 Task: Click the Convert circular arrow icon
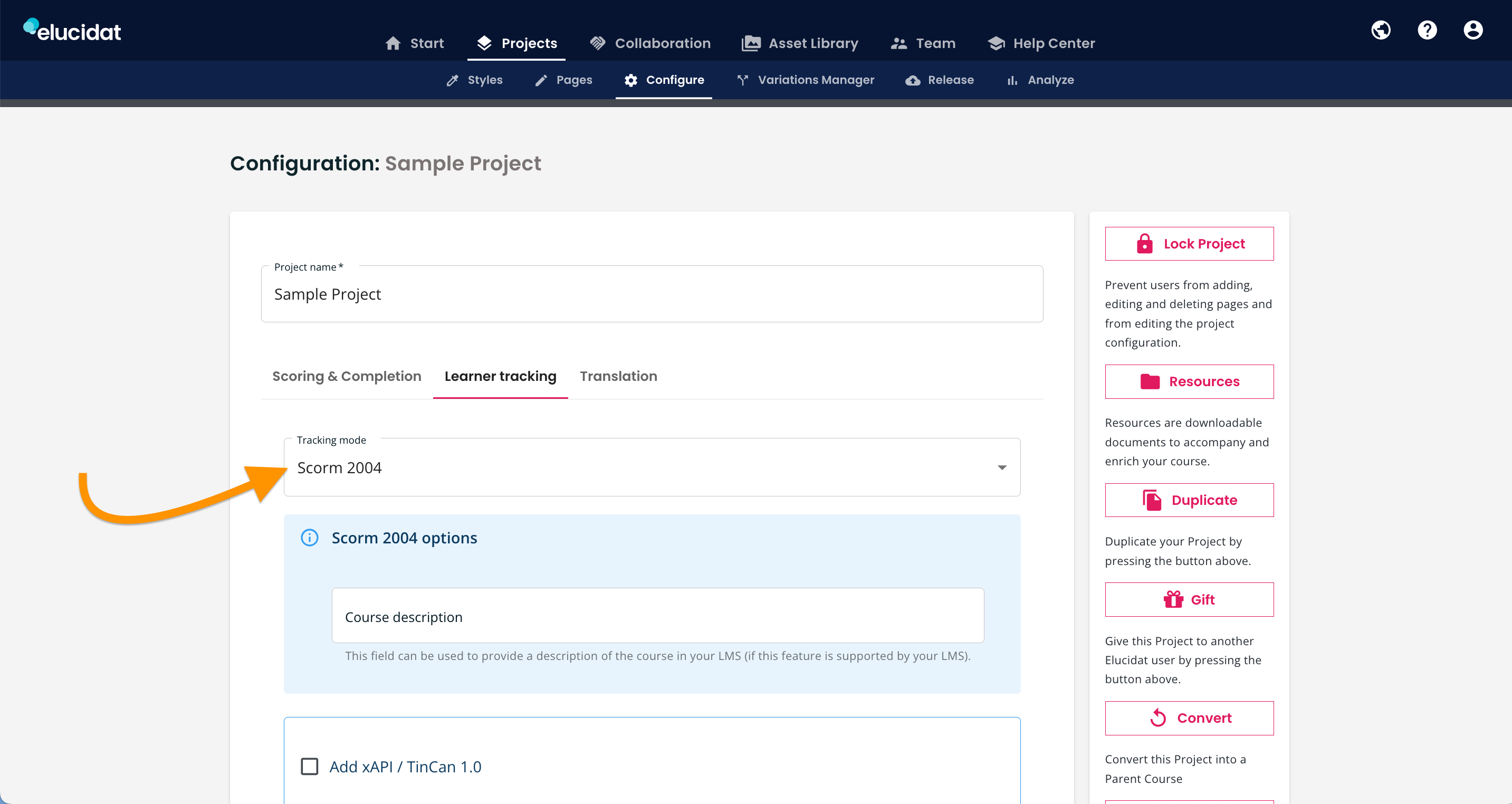tap(1158, 717)
